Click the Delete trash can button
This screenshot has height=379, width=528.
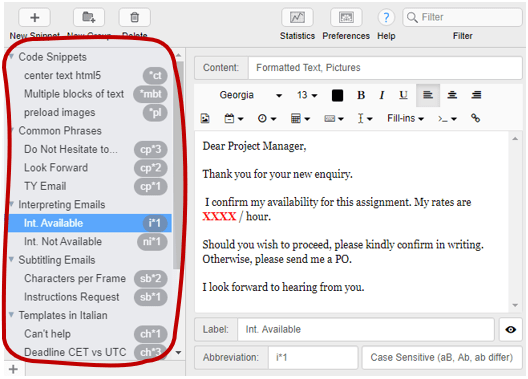[134, 17]
